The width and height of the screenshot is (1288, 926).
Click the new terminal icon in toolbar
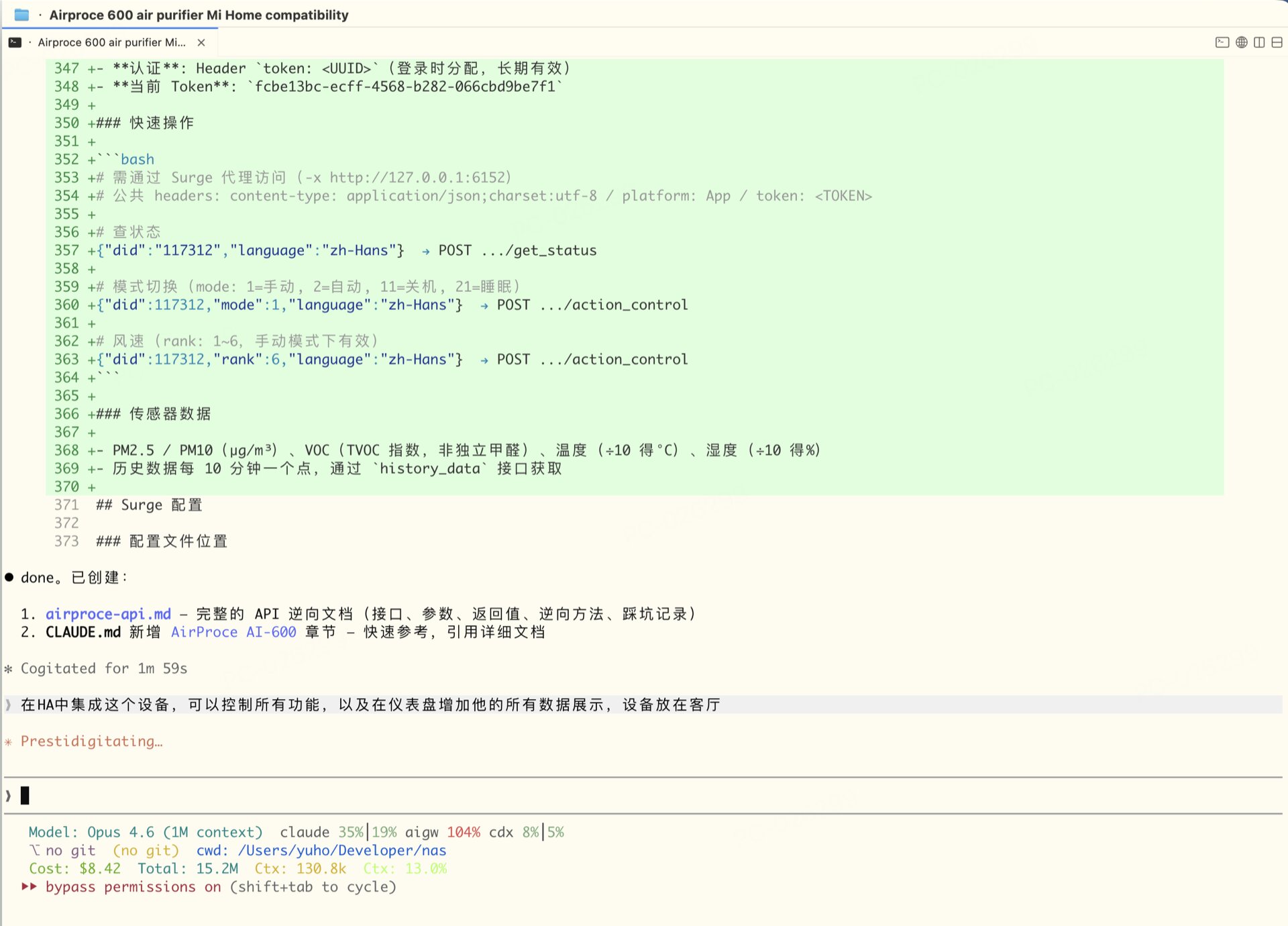1222,42
